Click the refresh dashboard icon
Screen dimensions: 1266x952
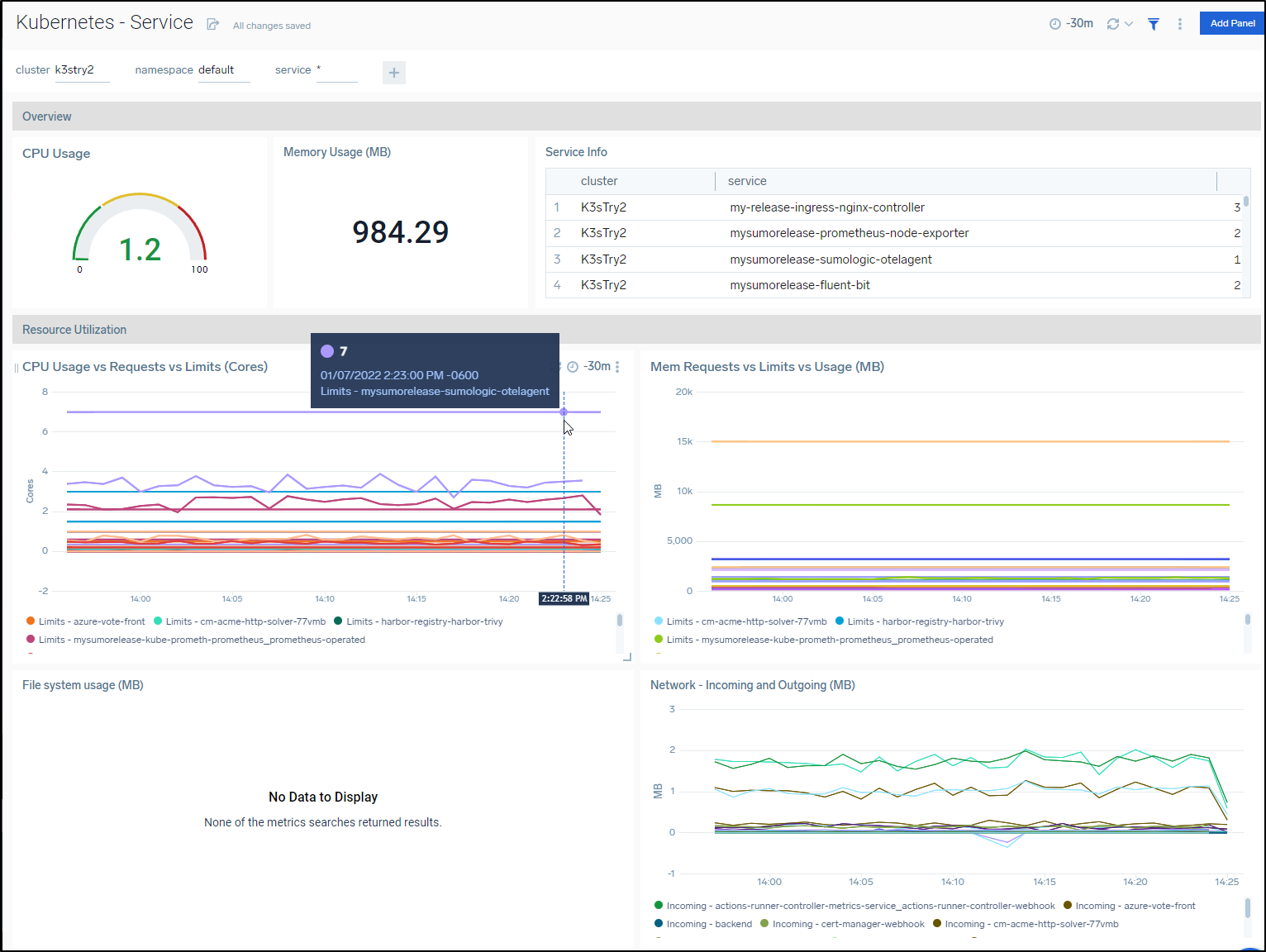pos(1113,24)
